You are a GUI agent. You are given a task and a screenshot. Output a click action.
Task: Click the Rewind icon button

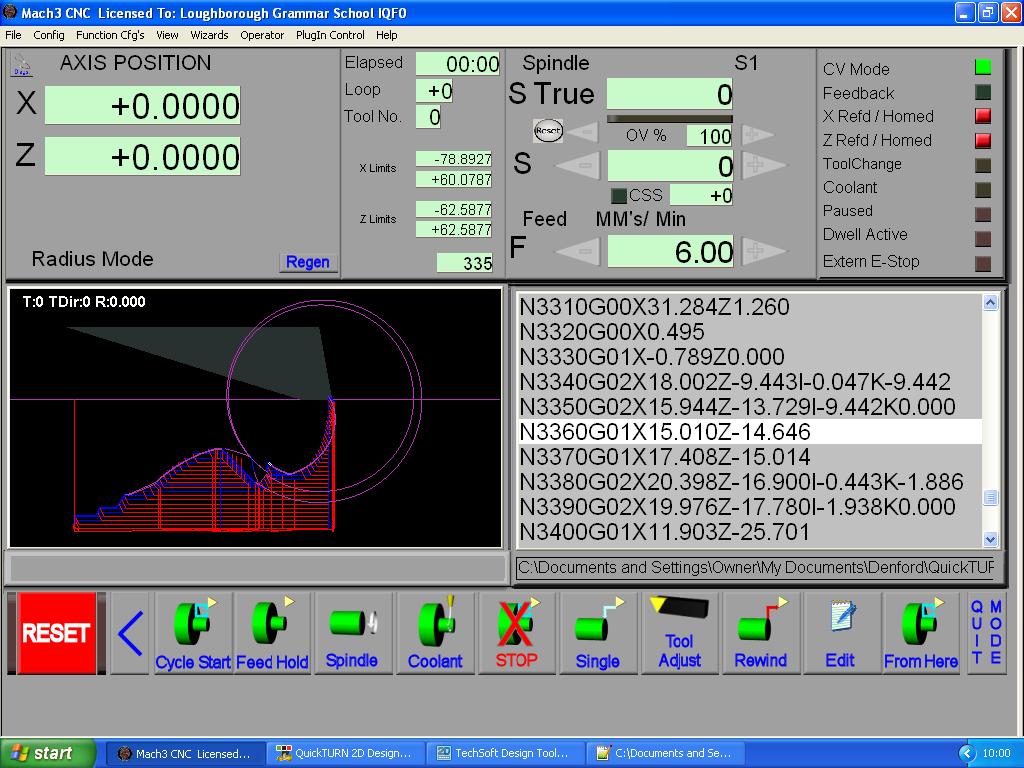tap(761, 633)
